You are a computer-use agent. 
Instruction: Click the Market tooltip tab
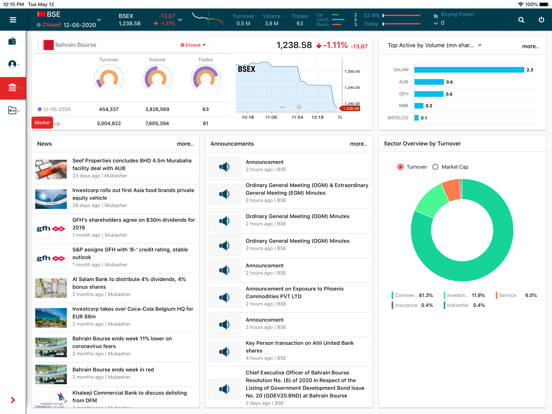(42, 123)
